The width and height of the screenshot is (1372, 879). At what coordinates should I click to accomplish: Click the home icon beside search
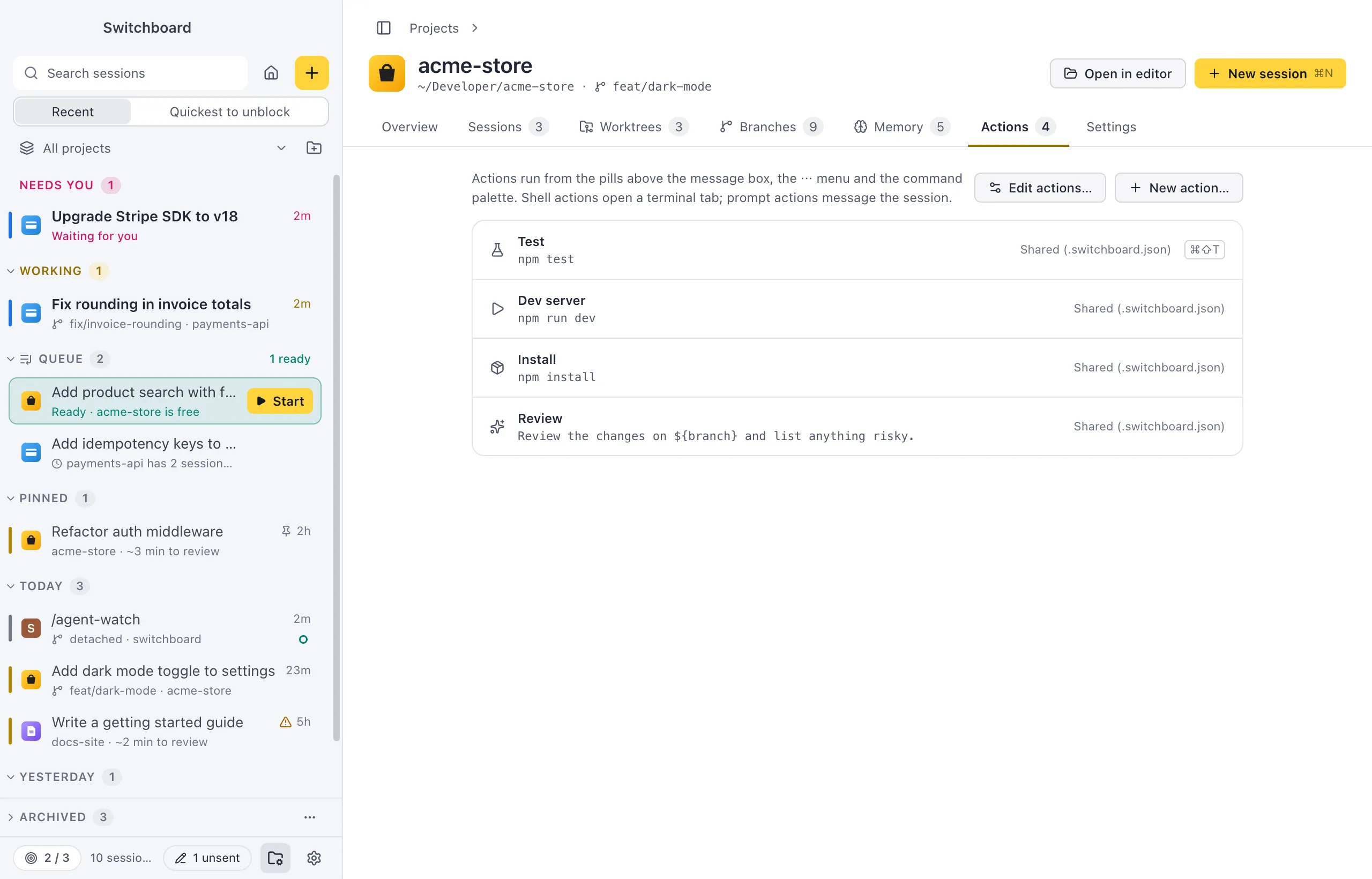click(271, 73)
